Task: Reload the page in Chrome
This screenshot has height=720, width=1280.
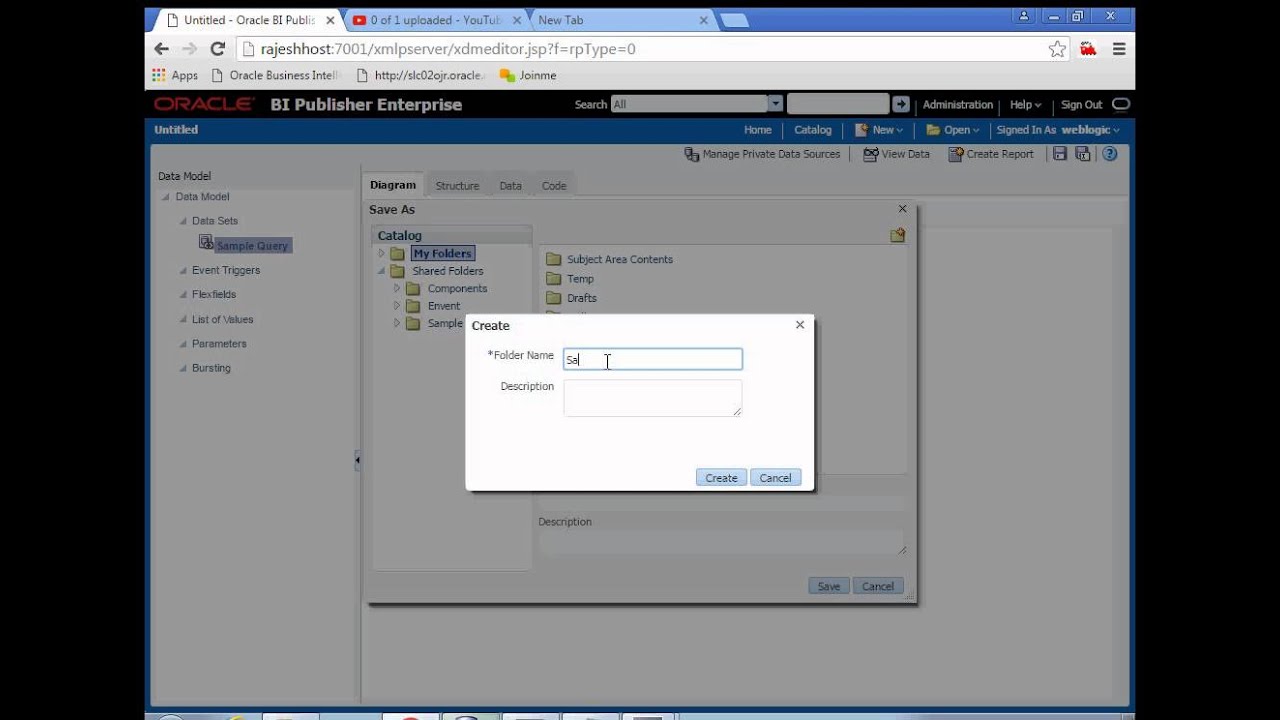Action: pyautogui.click(x=217, y=48)
